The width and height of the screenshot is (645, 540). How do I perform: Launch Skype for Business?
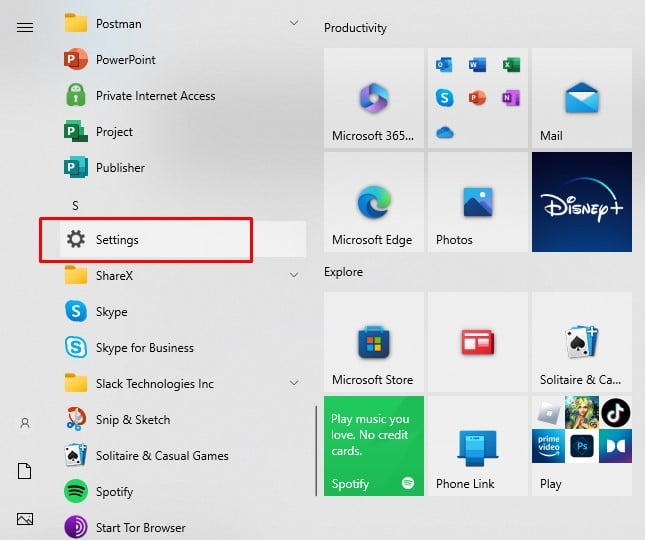[x=183, y=348]
